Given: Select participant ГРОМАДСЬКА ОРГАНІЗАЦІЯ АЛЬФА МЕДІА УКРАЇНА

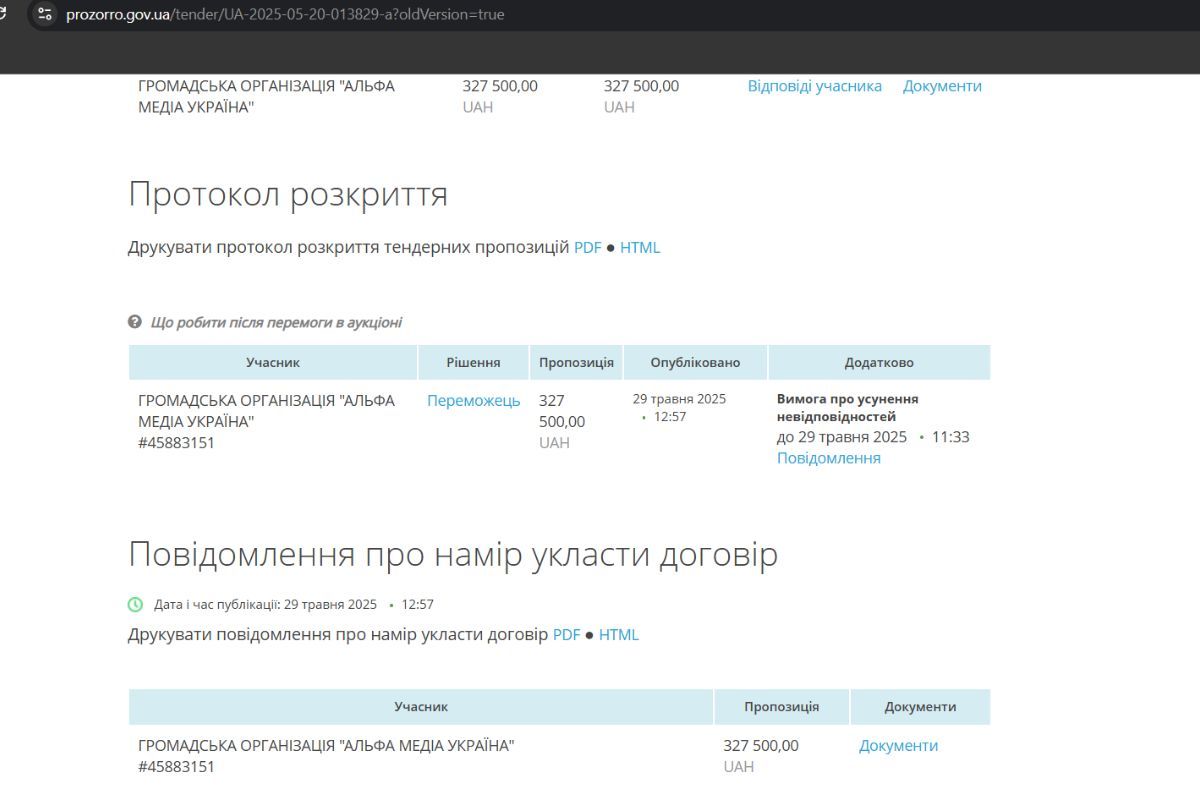Looking at the screenshot, I should [x=265, y=410].
